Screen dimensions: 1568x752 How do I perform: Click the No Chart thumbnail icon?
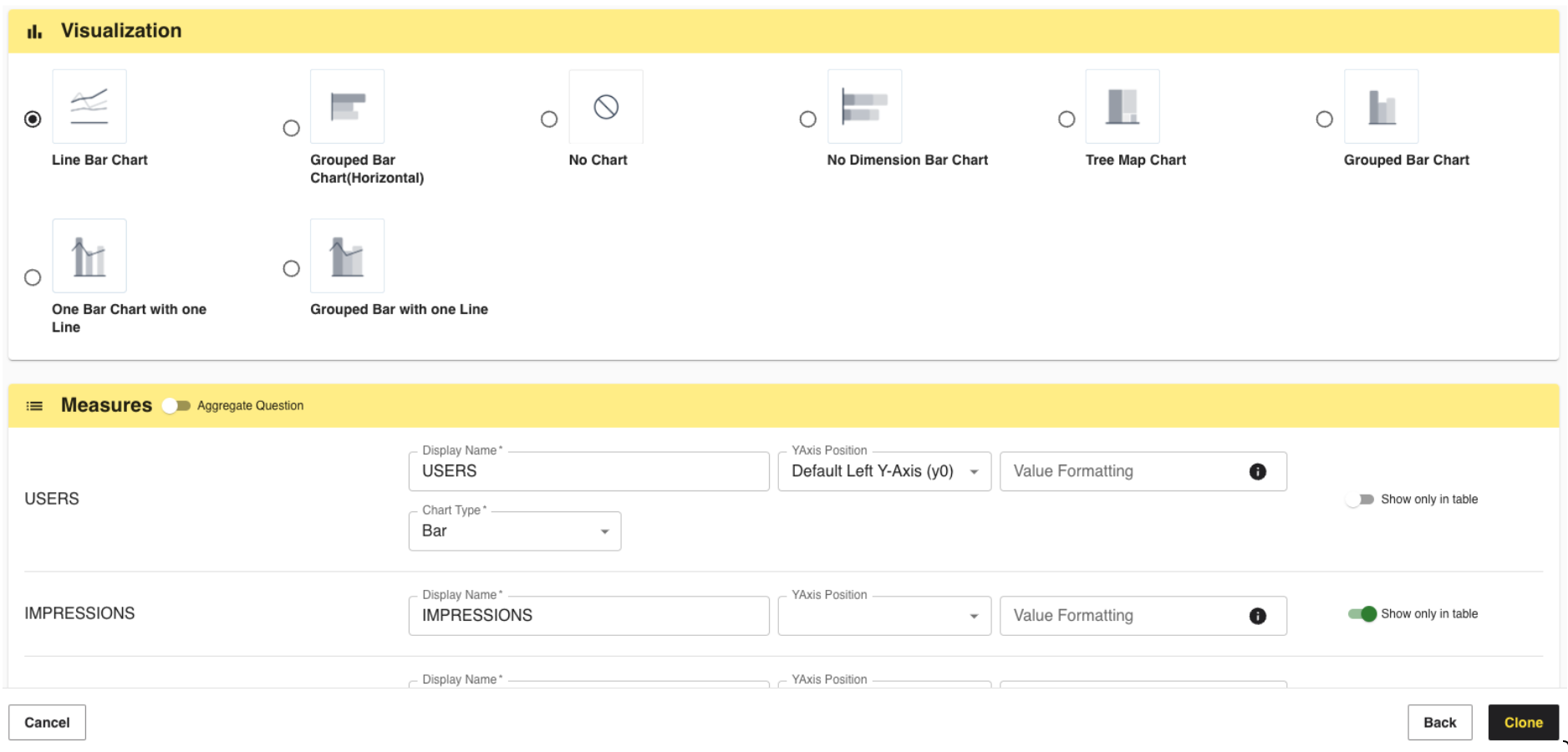point(606,106)
